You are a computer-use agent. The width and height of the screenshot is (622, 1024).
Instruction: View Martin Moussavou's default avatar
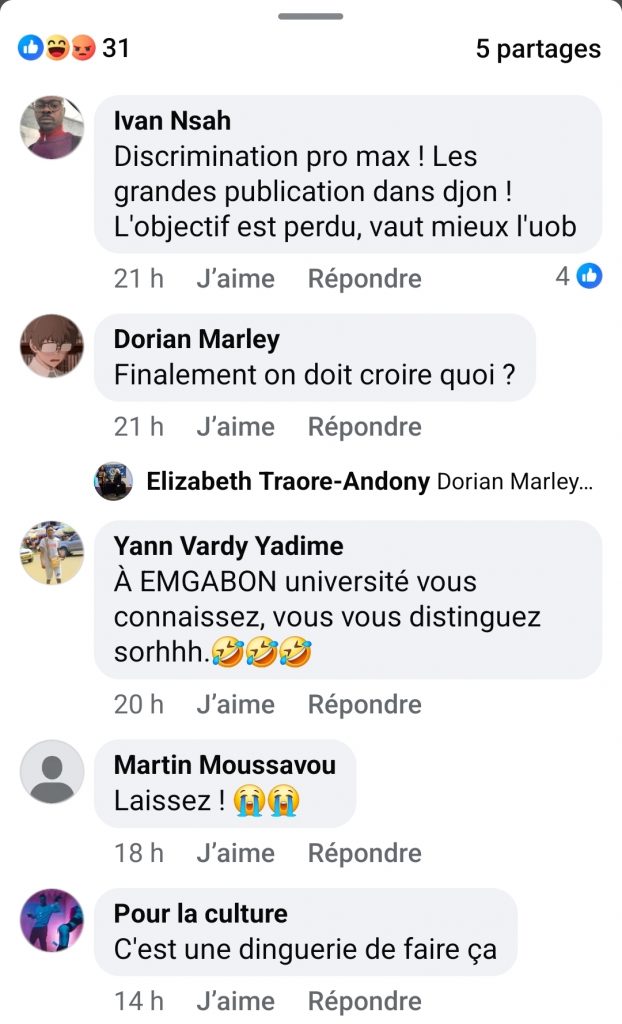(x=52, y=772)
